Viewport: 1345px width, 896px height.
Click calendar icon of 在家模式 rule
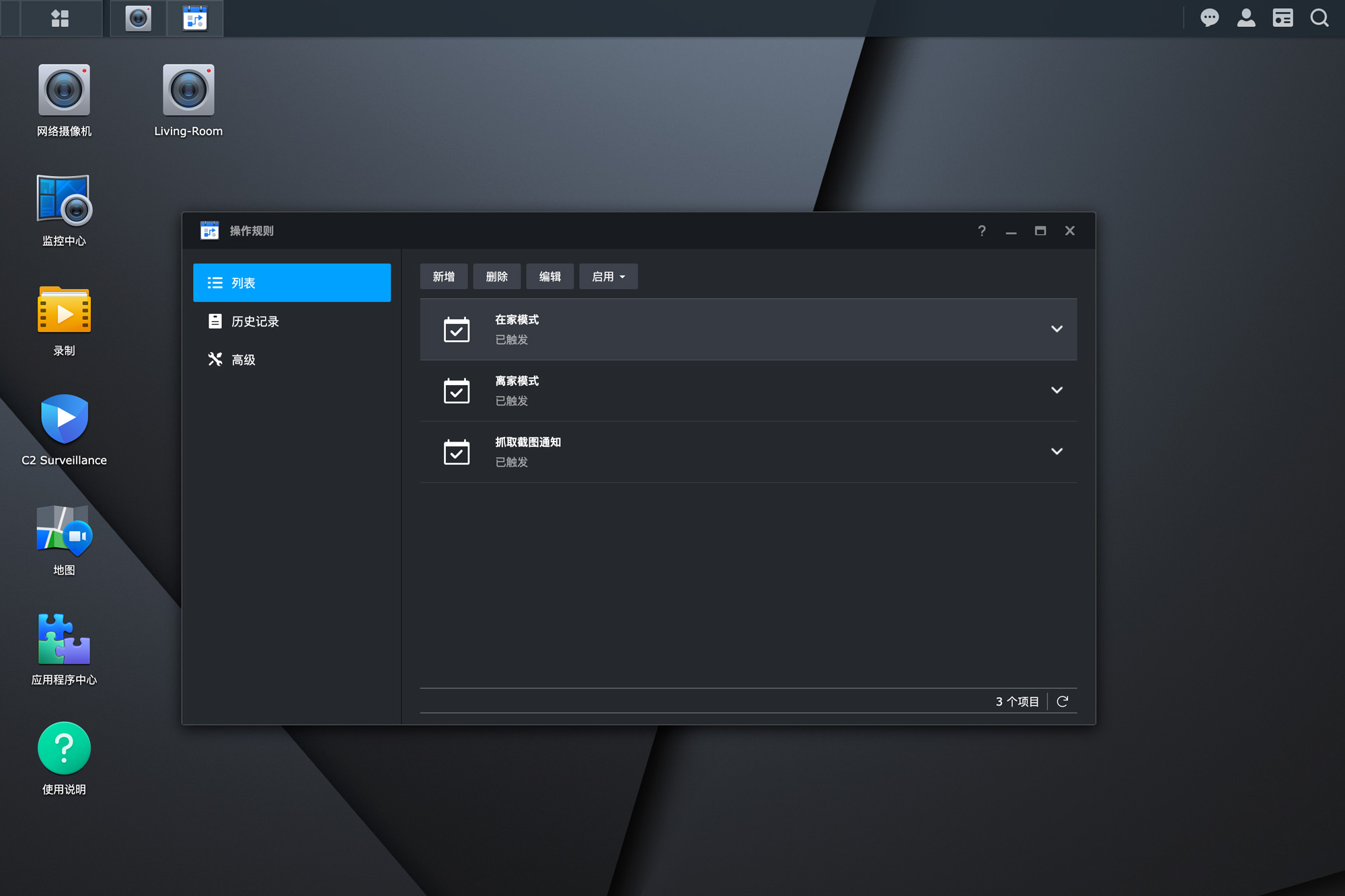point(457,329)
